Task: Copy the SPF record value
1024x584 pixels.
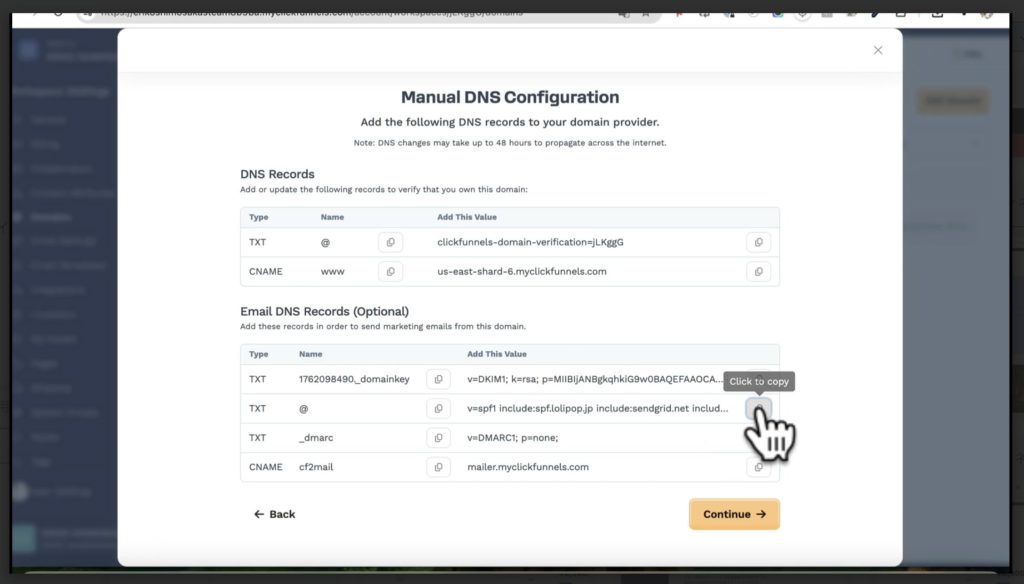Action: tap(758, 408)
